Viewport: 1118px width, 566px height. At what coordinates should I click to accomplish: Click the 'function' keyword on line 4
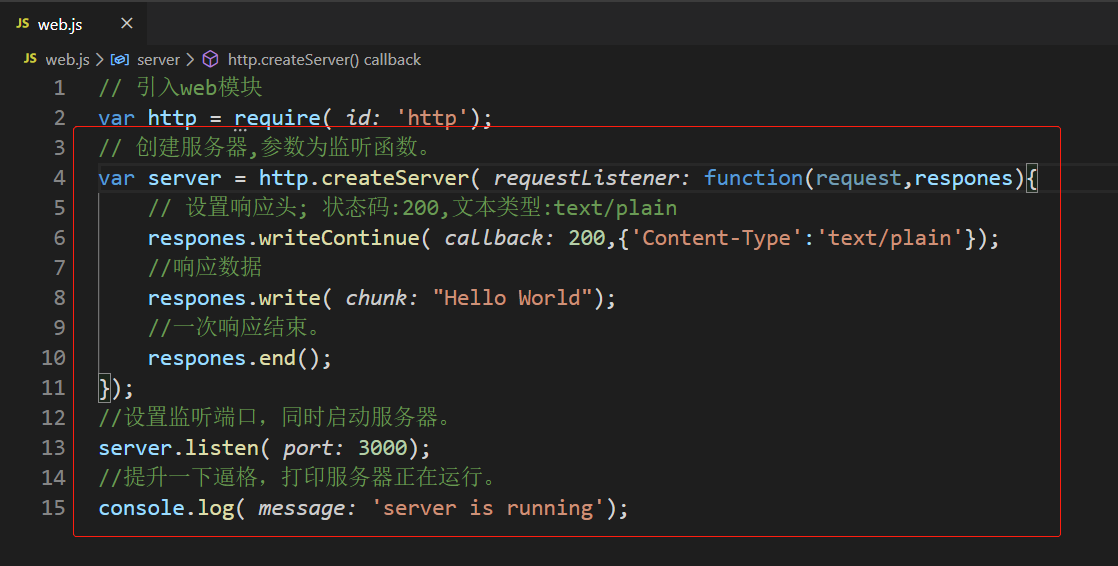(753, 177)
